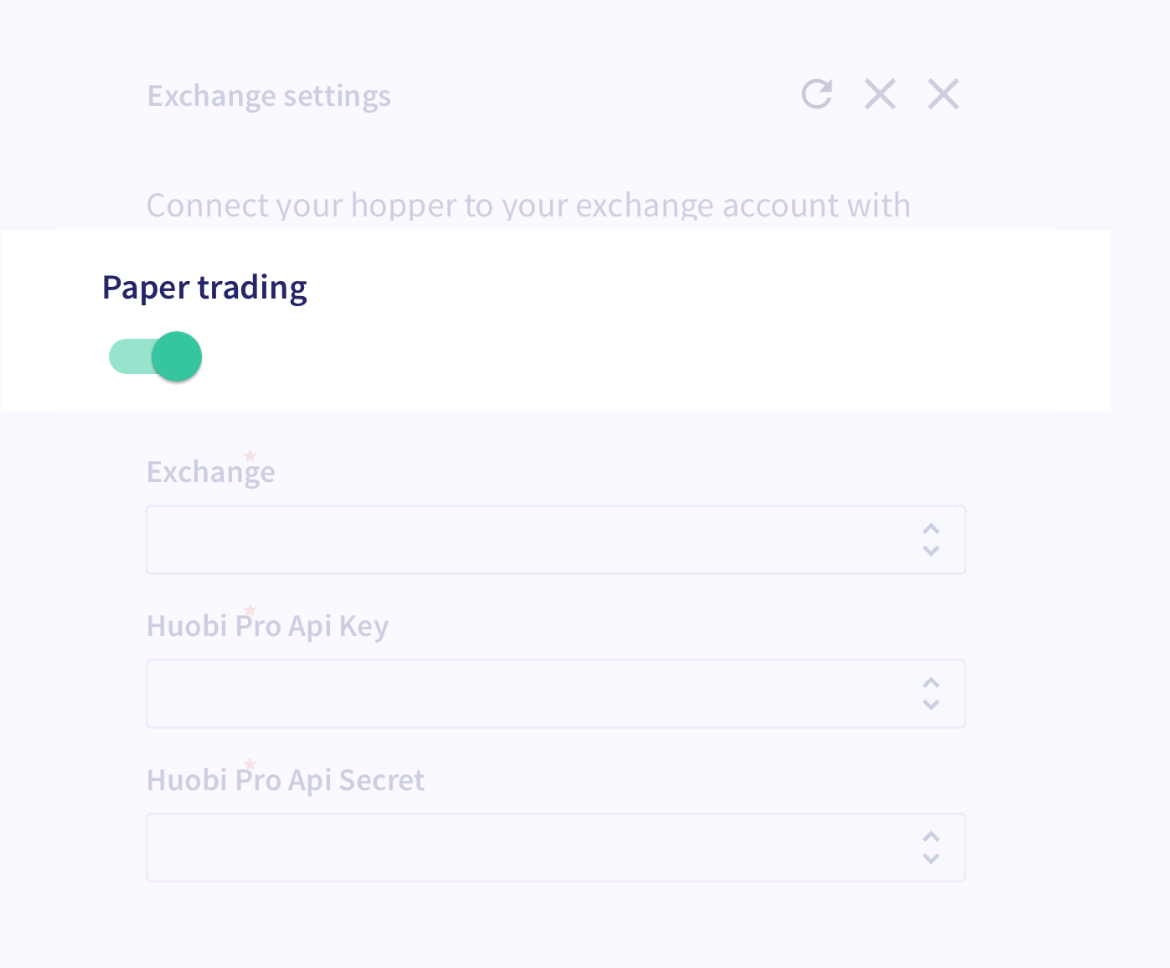Click the Huobi Pro Api Key label
Image resolution: width=1170 pixels, height=968 pixels.
tap(267, 626)
